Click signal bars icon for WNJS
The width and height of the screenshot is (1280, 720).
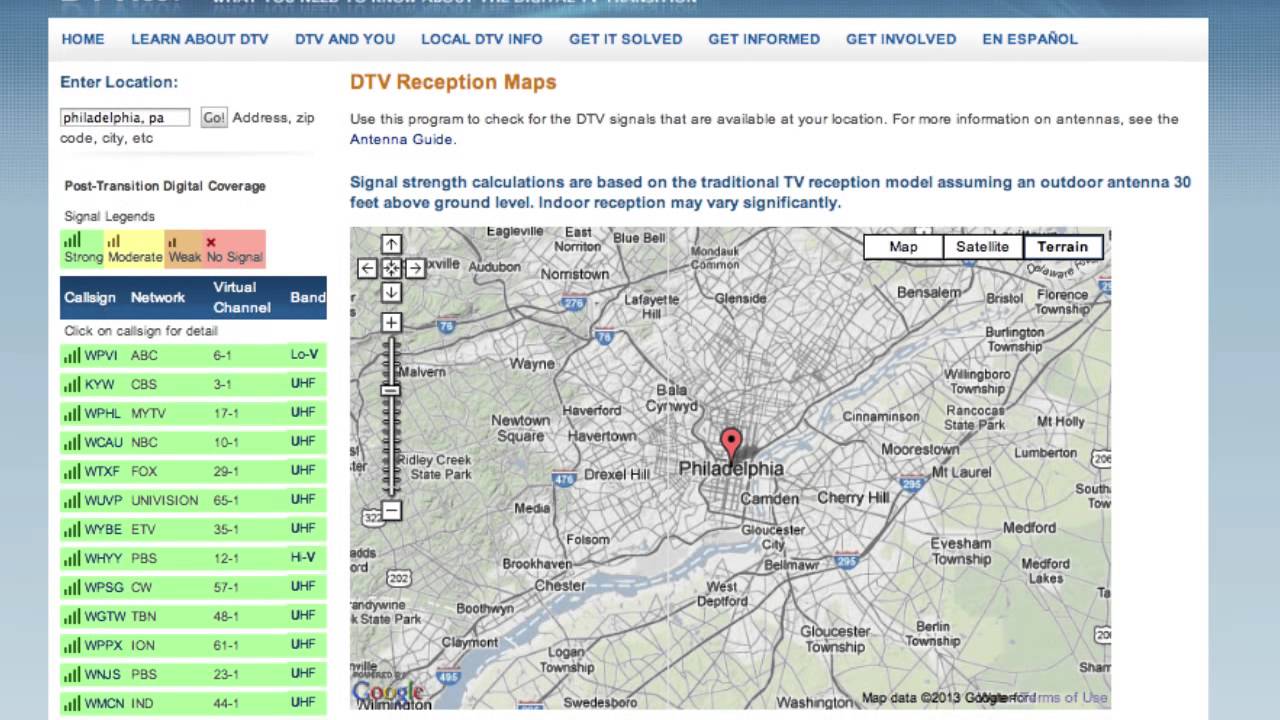(x=71, y=674)
